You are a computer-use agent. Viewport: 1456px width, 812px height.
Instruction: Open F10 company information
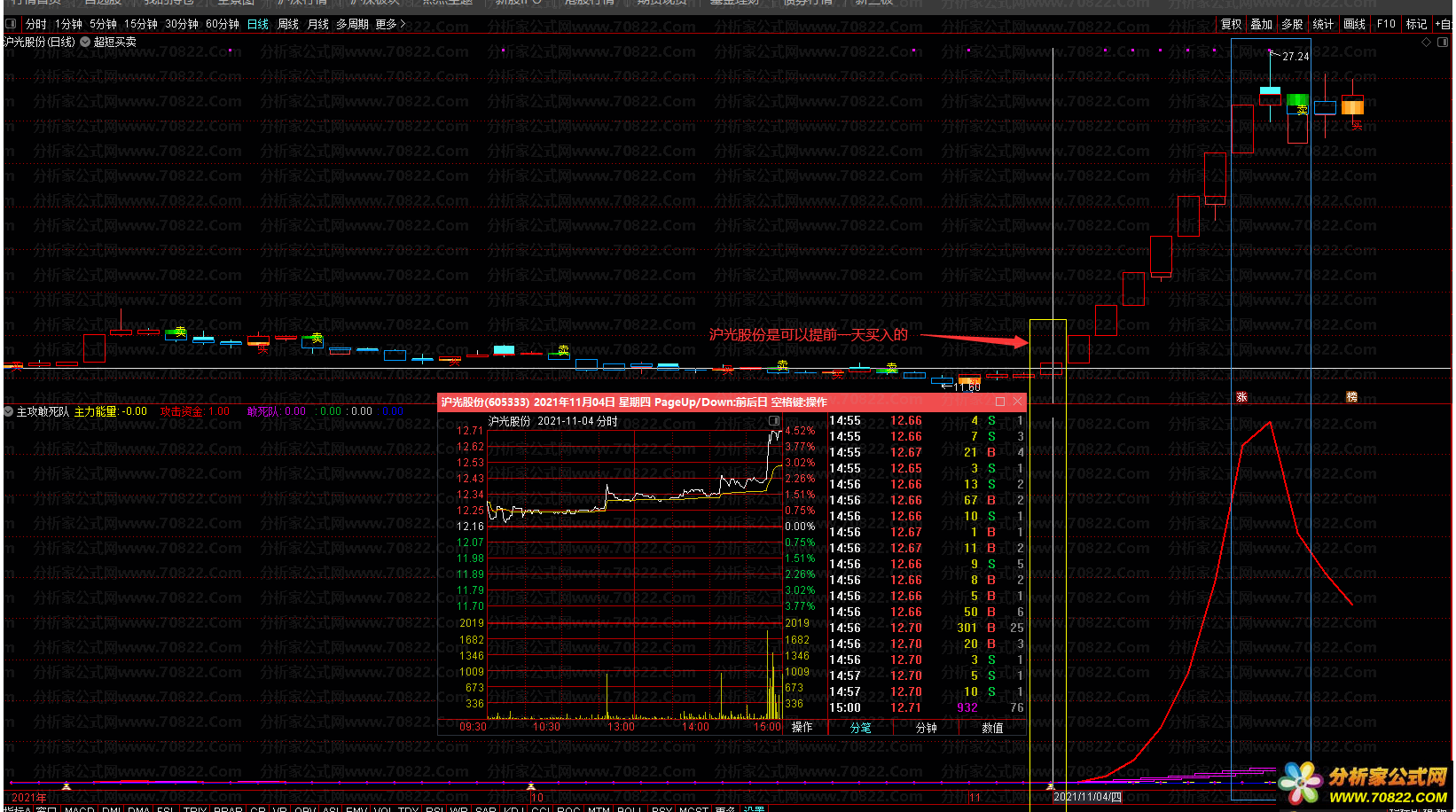coord(1386,24)
